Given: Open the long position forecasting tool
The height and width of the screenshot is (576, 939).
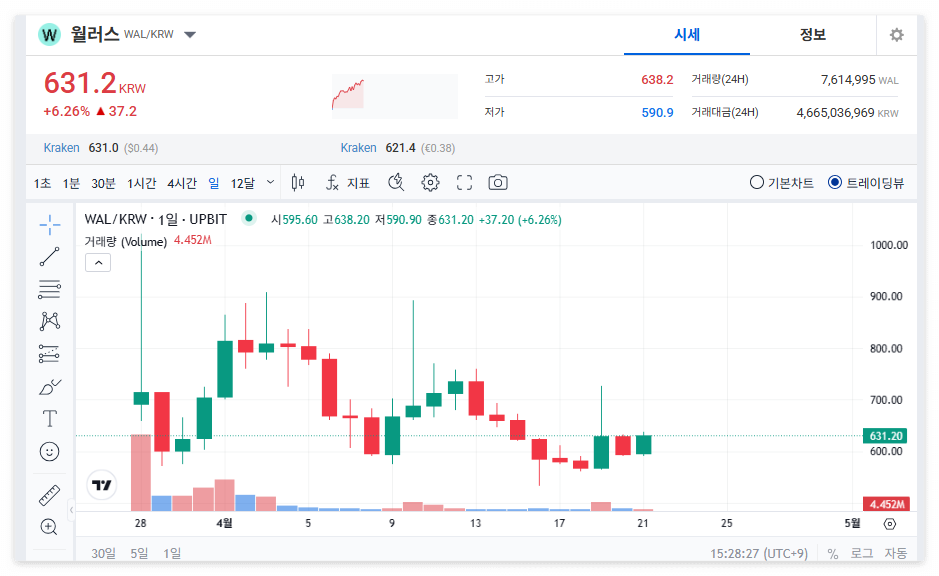Looking at the screenshot, I should (50, 354).
